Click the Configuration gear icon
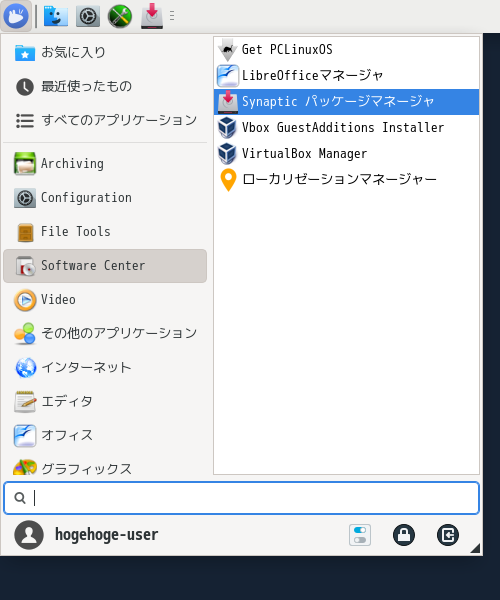500x600 pixels. click(x=25, y=198)
